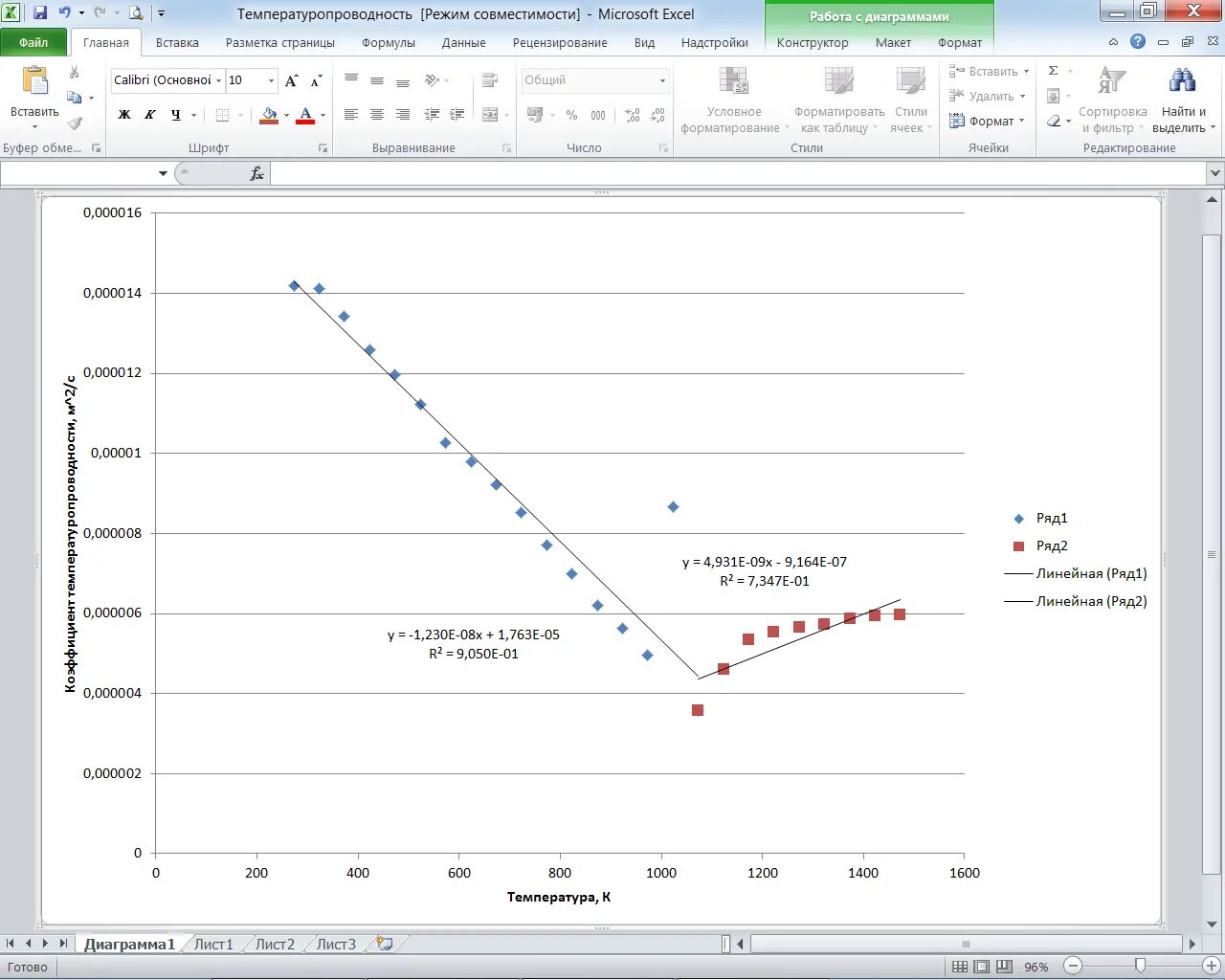Select the Лист2 sheet tab
The width and height of the screenshot is (1225, 980).
[x=275, y=944]
